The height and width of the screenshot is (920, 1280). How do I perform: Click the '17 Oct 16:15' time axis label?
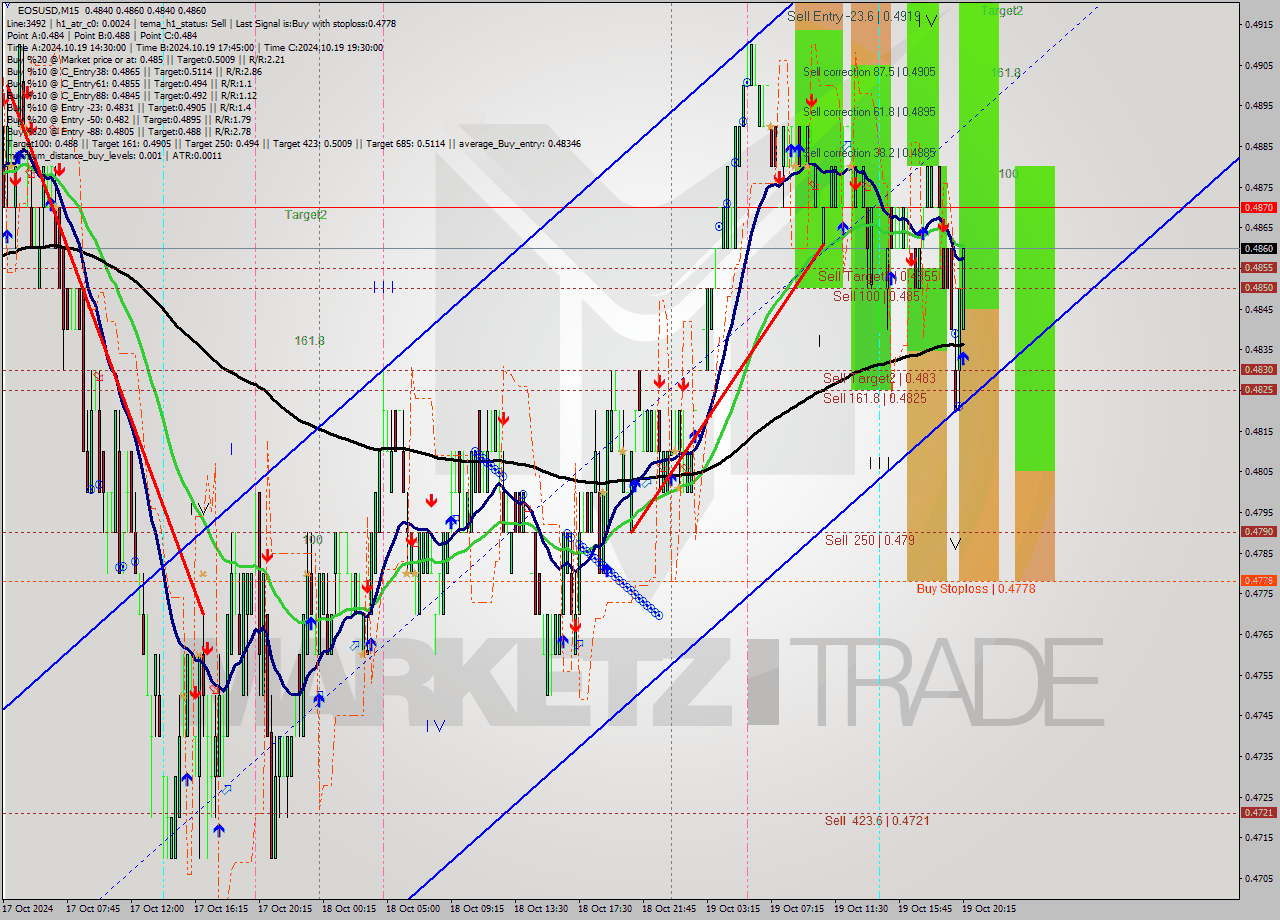(x=221, y=909)
